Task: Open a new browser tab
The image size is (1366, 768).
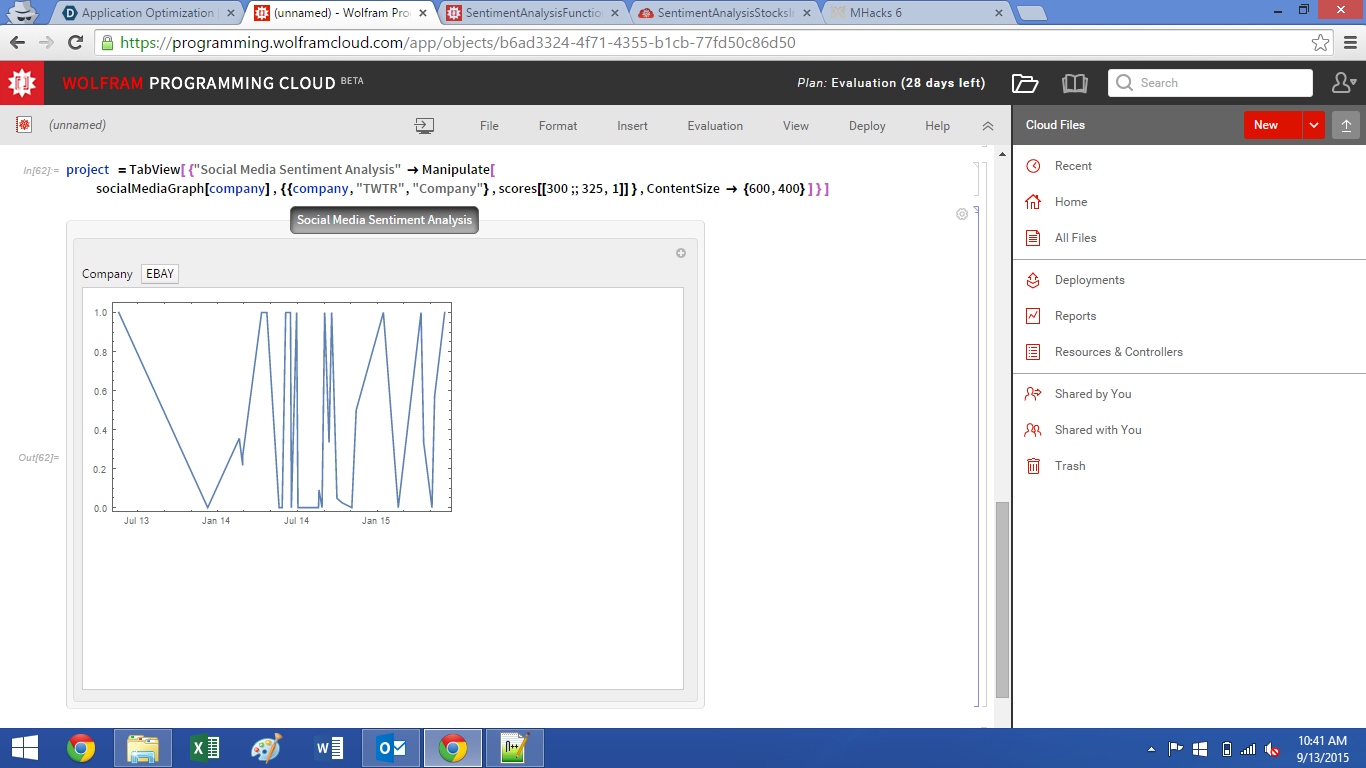Action: tap(1031, 13)
